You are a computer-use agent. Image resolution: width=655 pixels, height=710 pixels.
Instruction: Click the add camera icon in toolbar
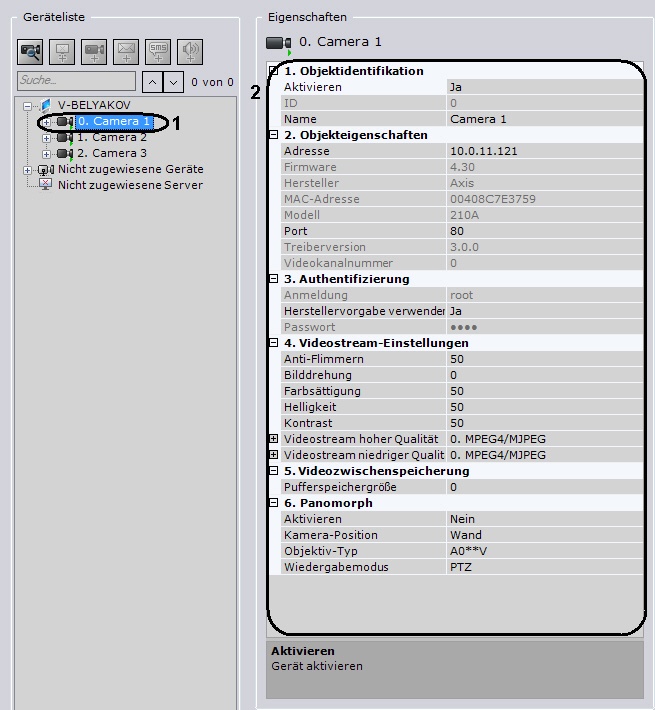click(x=94, y=52)
